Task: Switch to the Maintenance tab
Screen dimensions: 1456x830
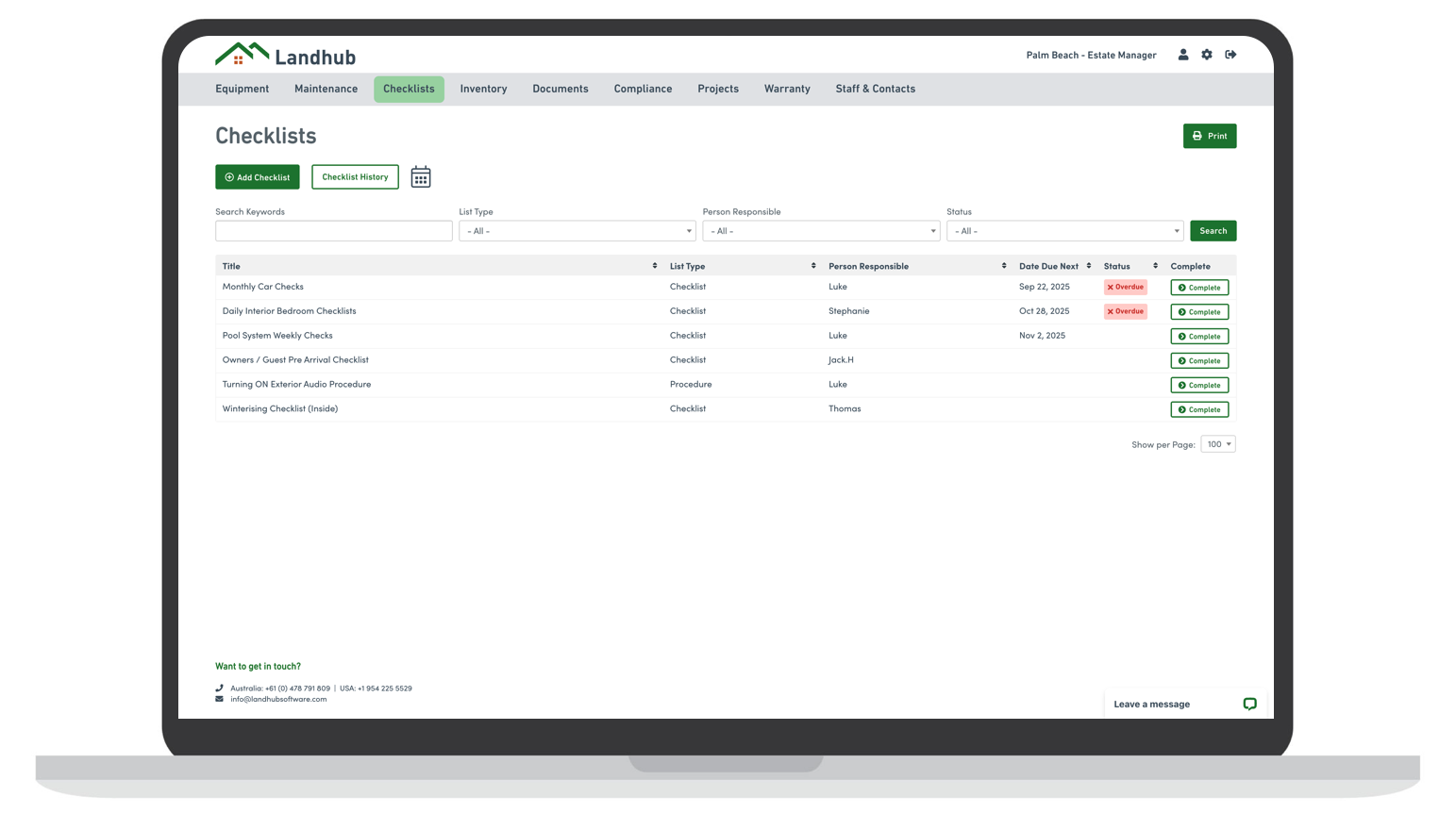Action: [x=326, y=89]
